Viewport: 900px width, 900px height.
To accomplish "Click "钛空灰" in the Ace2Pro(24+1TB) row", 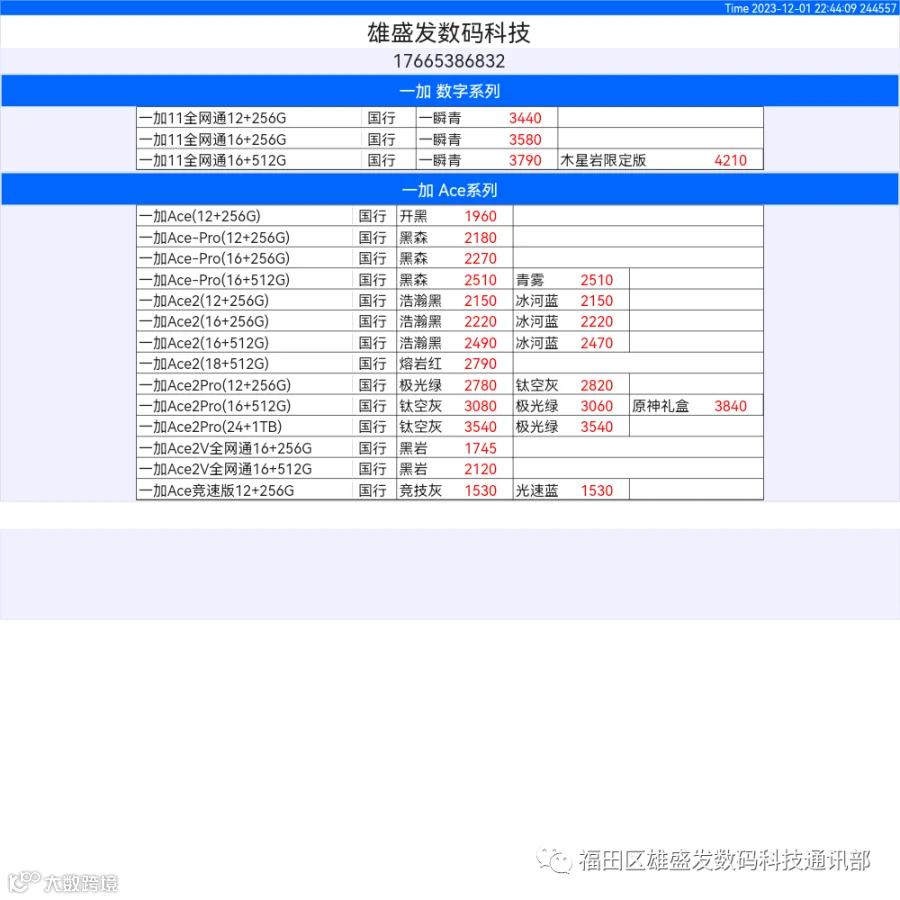I will point(421,427).
